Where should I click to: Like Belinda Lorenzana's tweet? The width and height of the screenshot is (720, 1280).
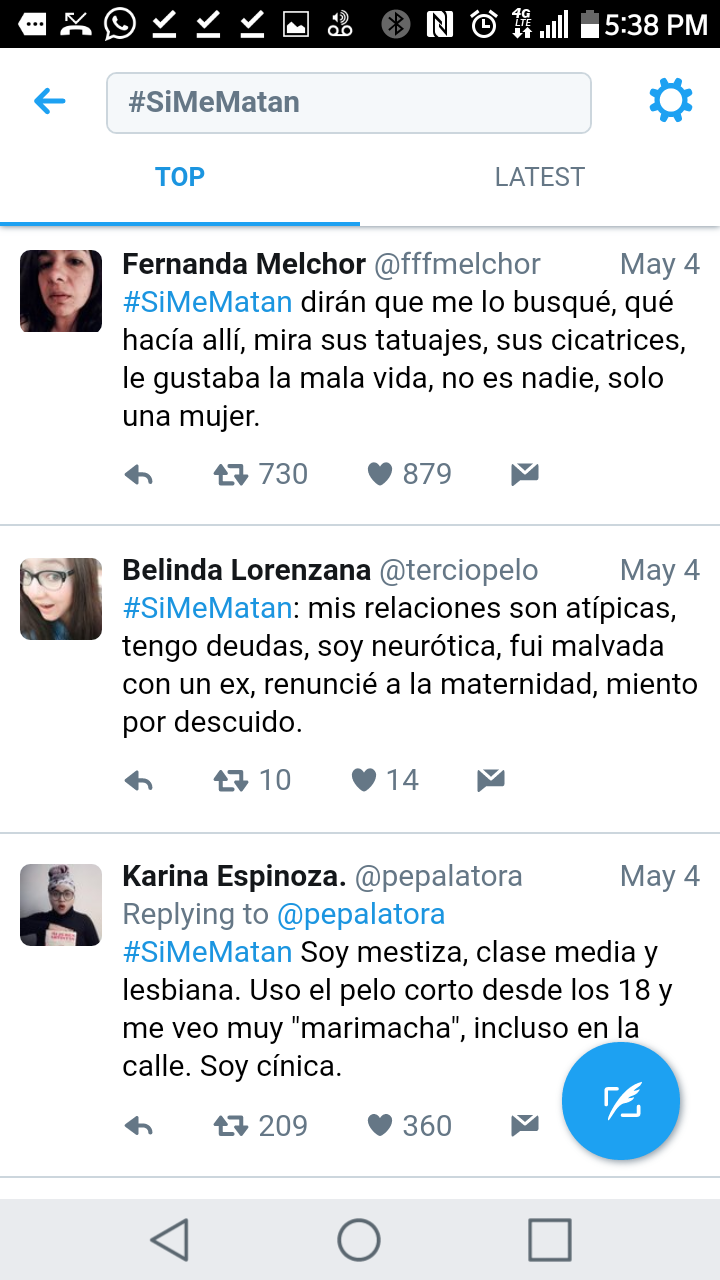(x=364, y=780)
